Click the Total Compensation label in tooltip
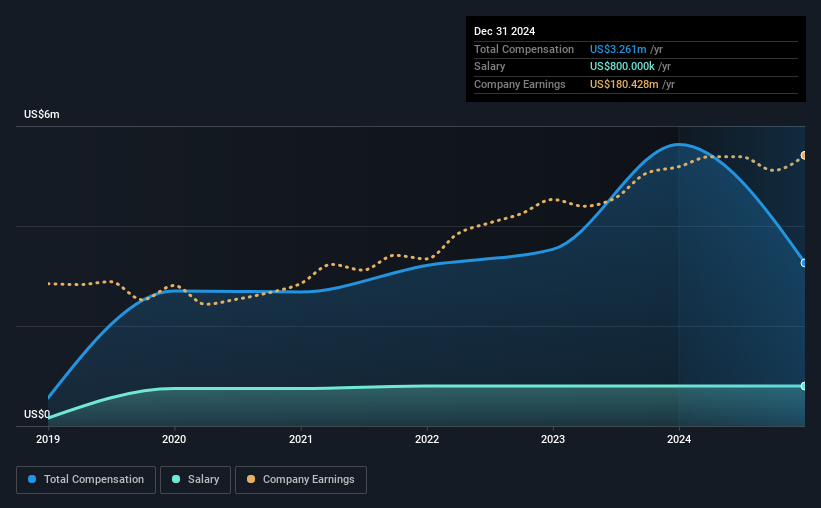821x508 pixels. 524,49
